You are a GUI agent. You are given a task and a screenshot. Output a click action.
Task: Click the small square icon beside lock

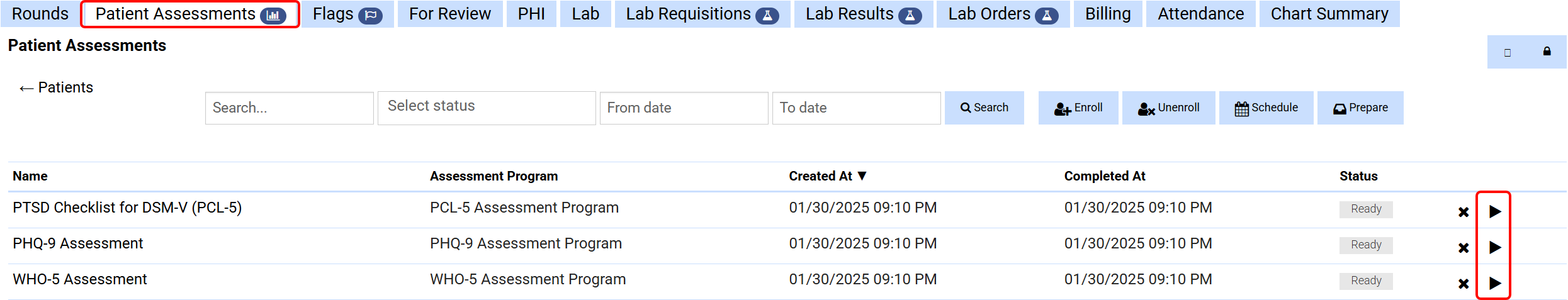coord(1508,52)
